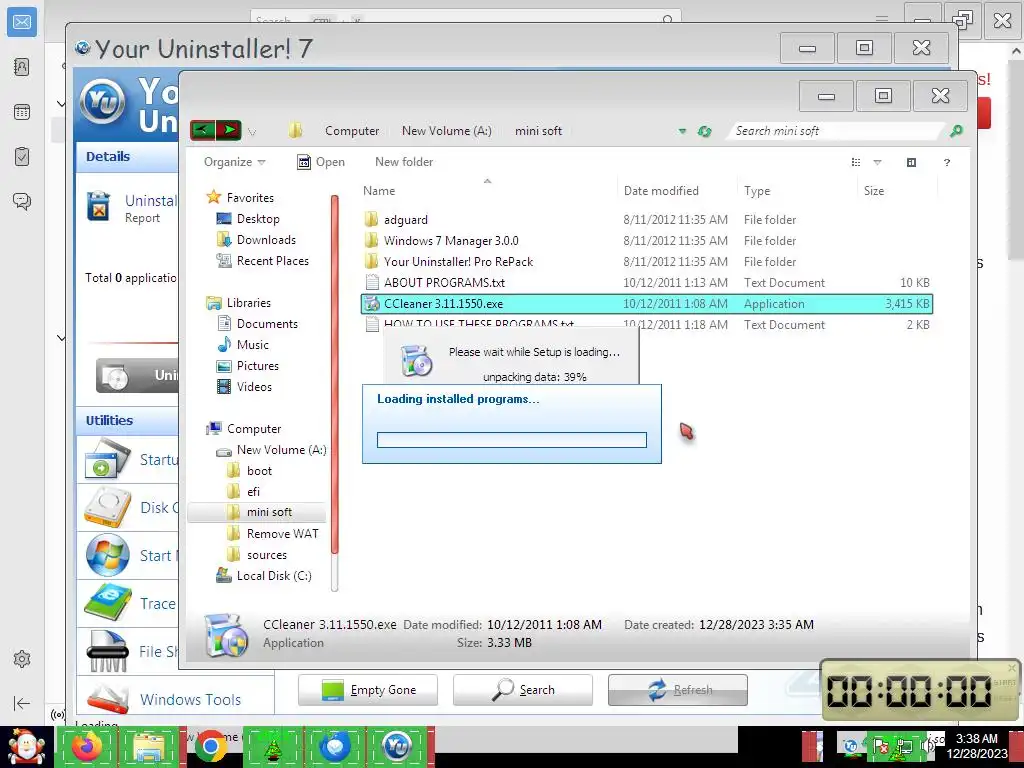This screenshot has width=1024, height=768.
Task: Click the back navigation arrow in Explorer
Action: point(202,131)
